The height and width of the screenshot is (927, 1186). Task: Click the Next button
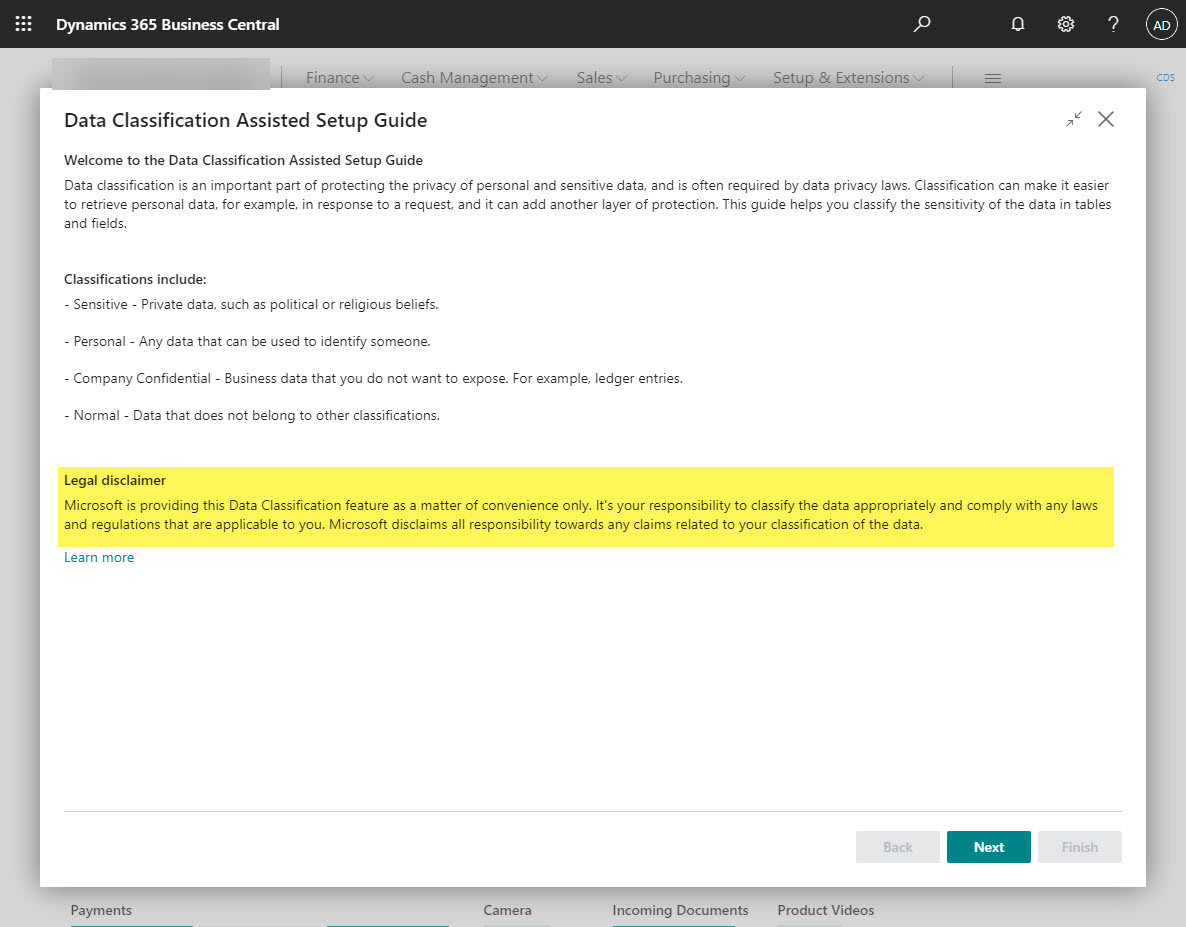click(x=989, y=847)
